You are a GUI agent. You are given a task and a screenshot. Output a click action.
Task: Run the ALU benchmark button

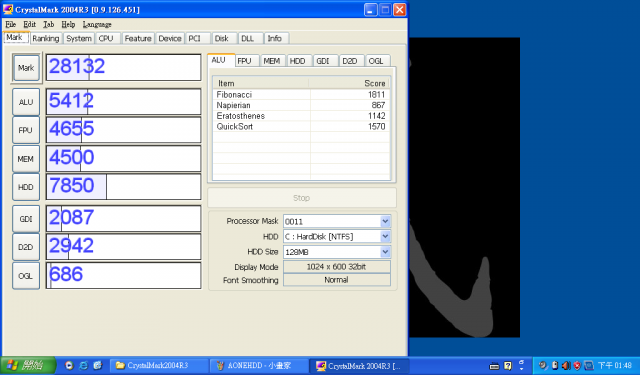coord(26,102)
